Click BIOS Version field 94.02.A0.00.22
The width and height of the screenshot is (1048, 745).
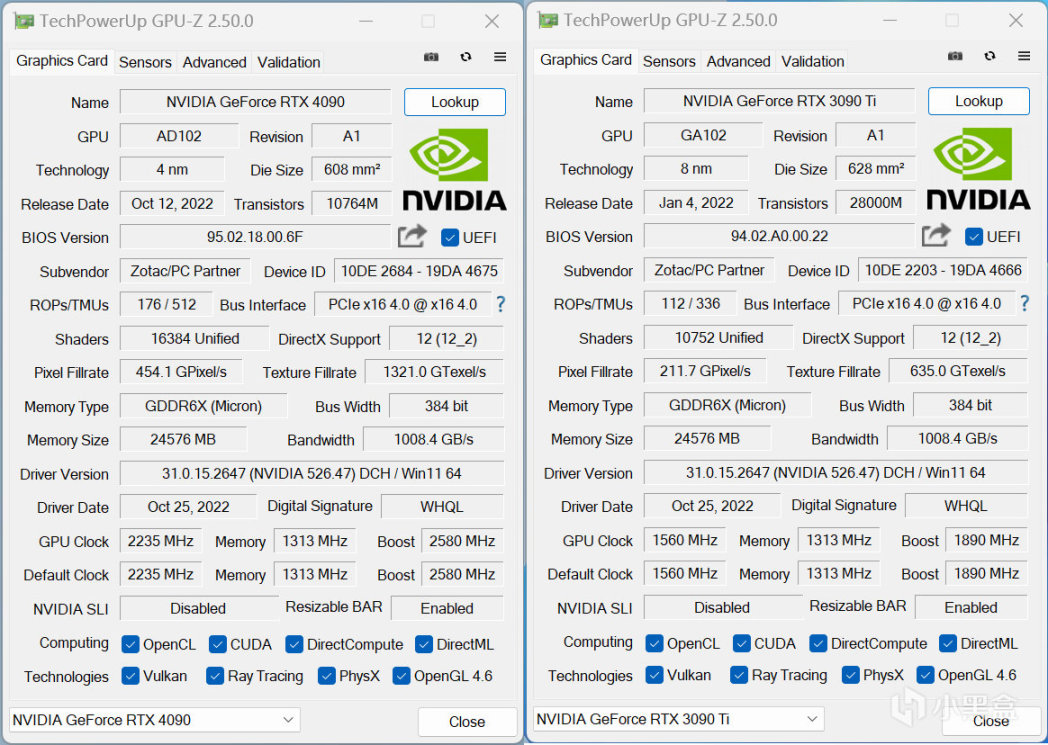779,237
